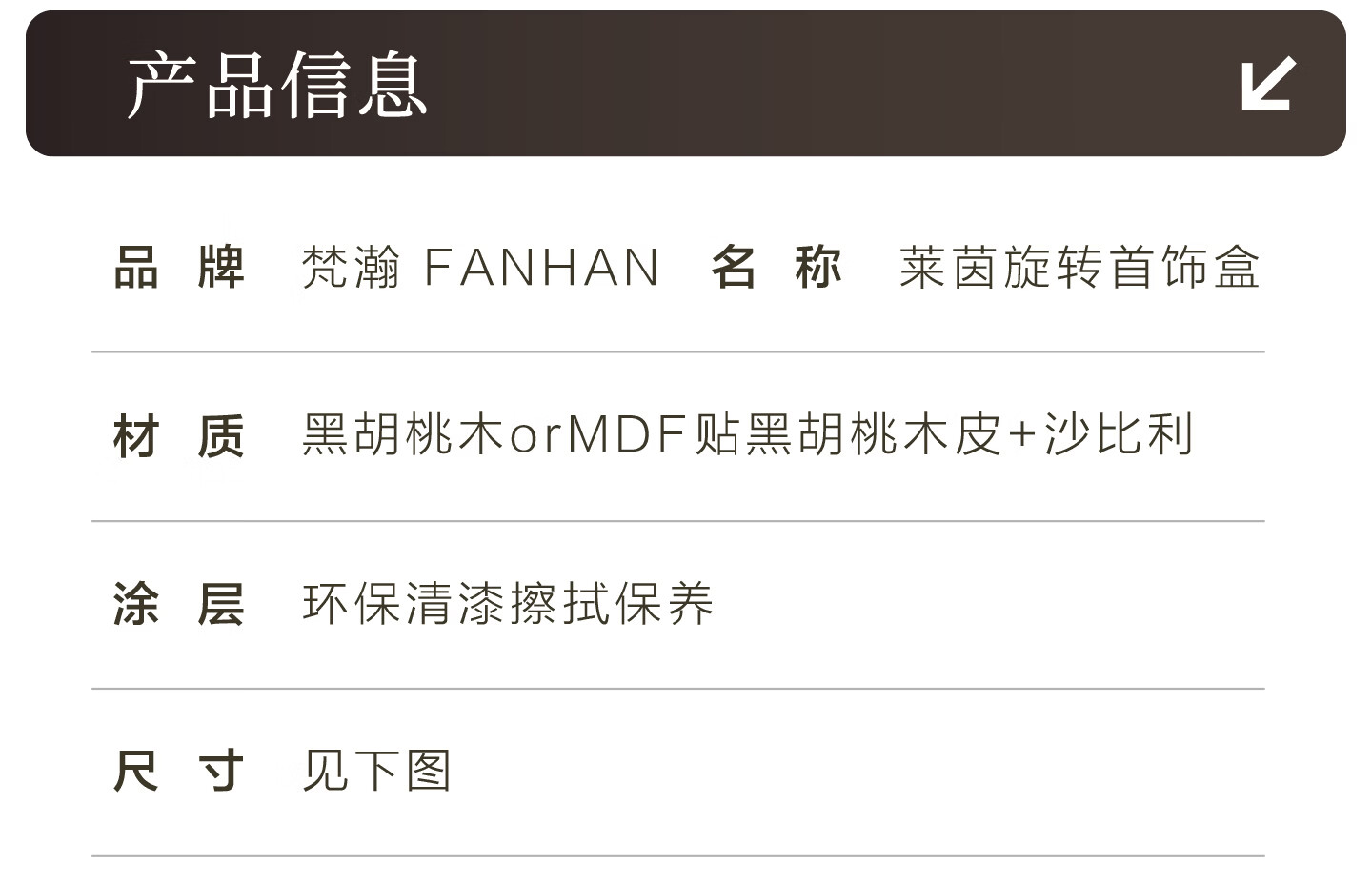Click the 产品信息 header title
Screen dimensions: 1372x883
[276, 86]
